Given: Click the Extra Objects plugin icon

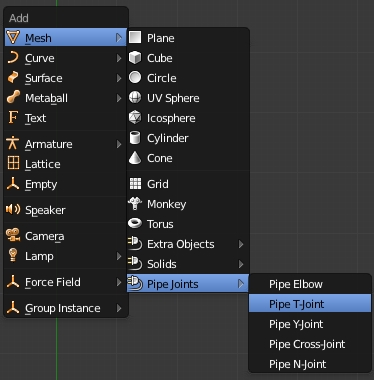Looking at the screenshot, I should tap(135, 244).
